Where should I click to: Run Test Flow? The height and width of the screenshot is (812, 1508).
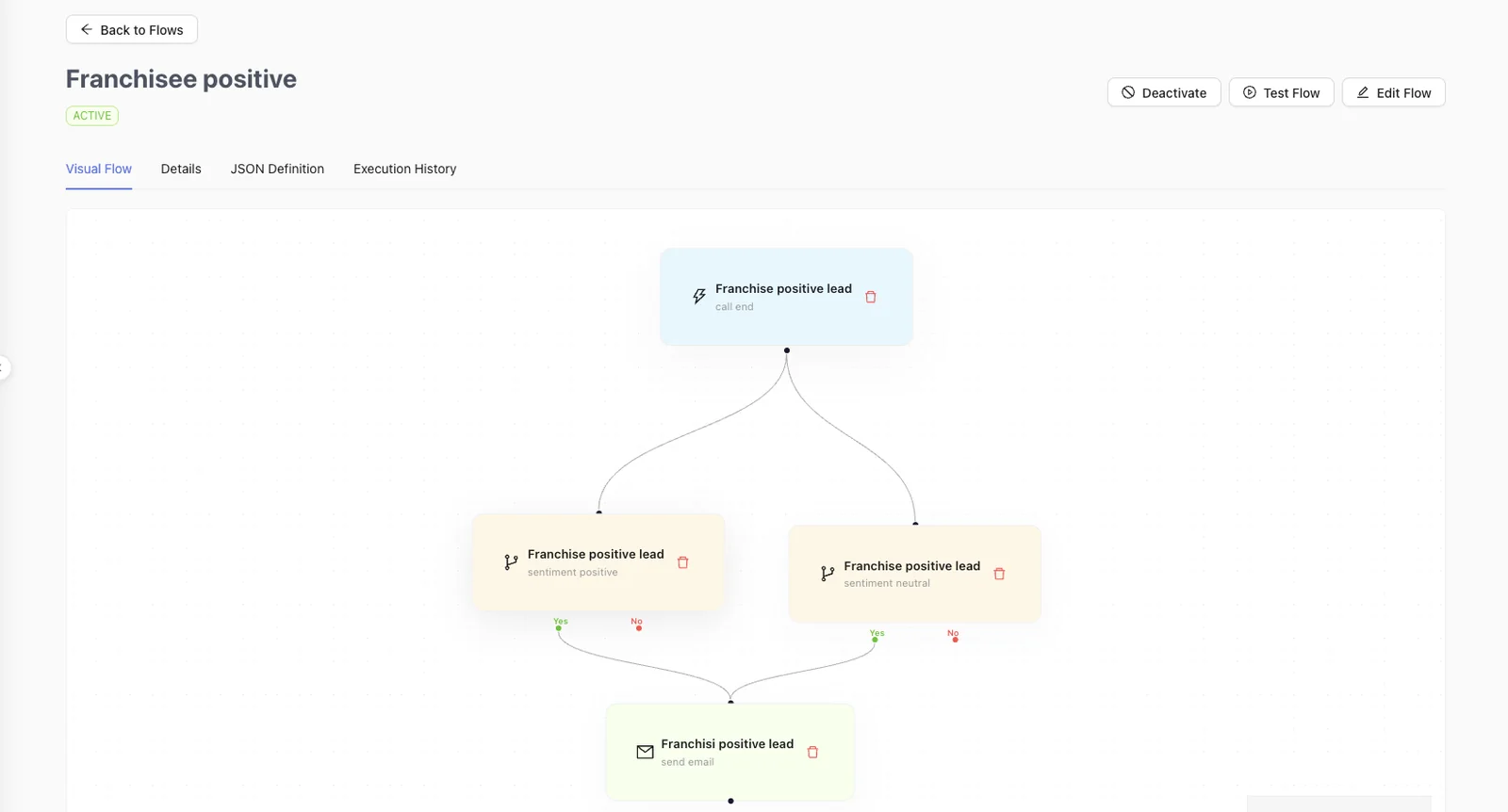1282,92
